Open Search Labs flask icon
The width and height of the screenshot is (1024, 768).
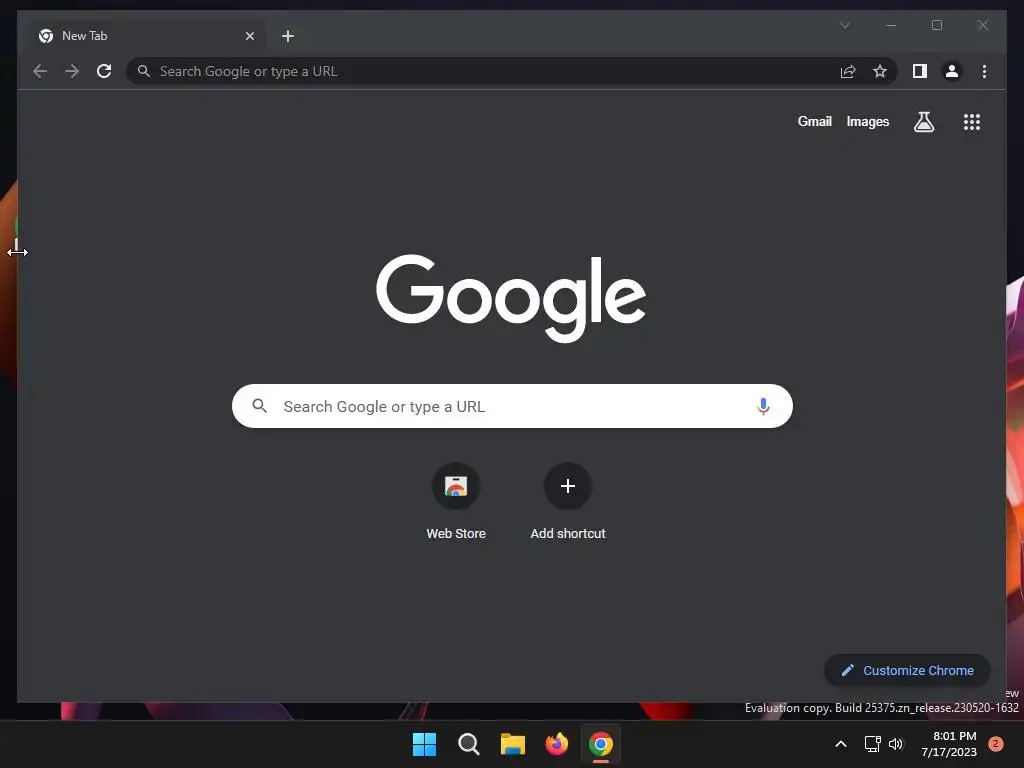[x=923, y=121]
